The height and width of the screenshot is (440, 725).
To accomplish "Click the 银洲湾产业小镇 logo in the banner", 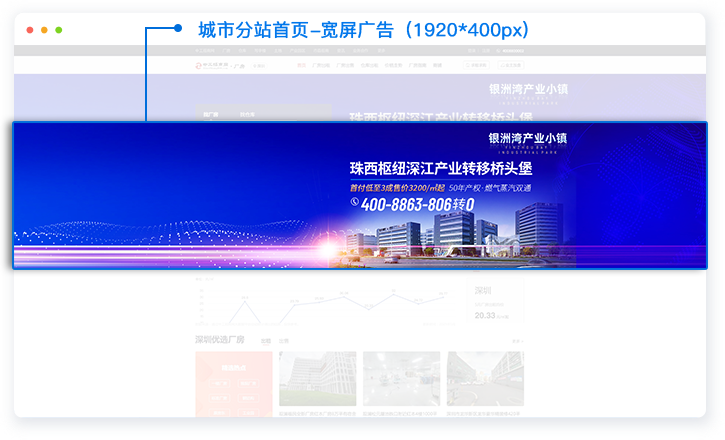I will pos(528,142).
